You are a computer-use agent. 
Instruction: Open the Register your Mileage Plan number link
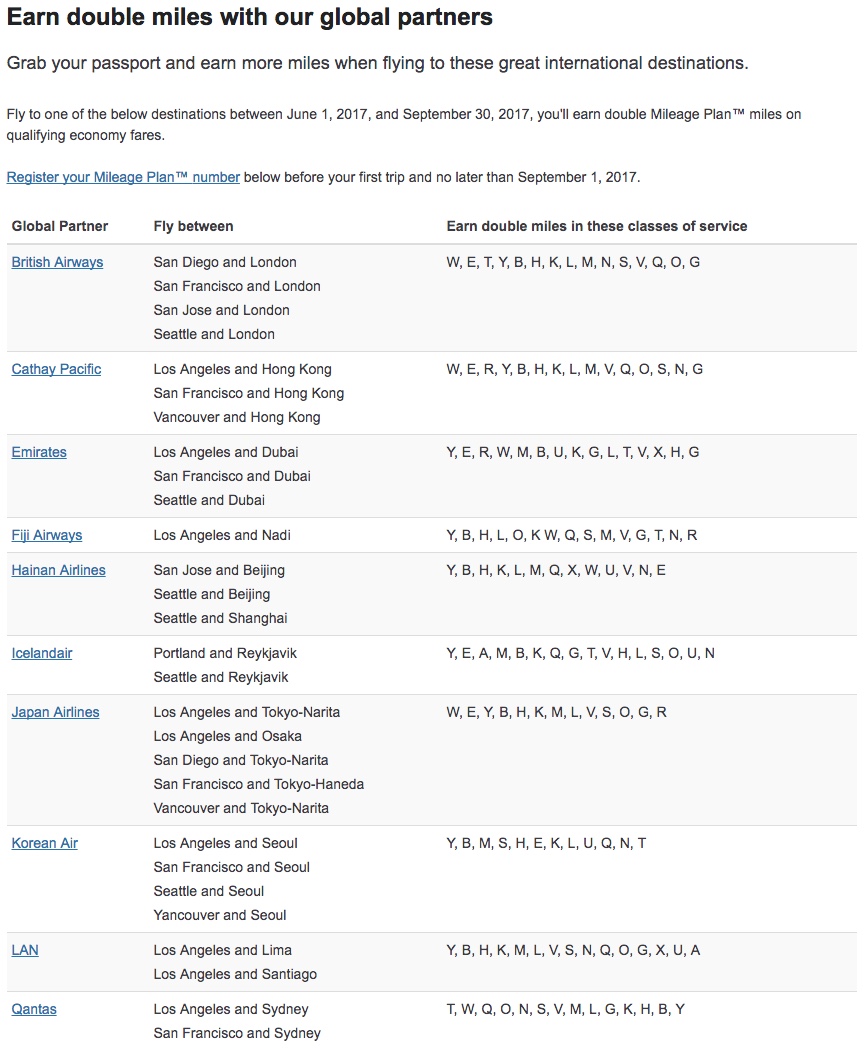click(x=123, y=177)
